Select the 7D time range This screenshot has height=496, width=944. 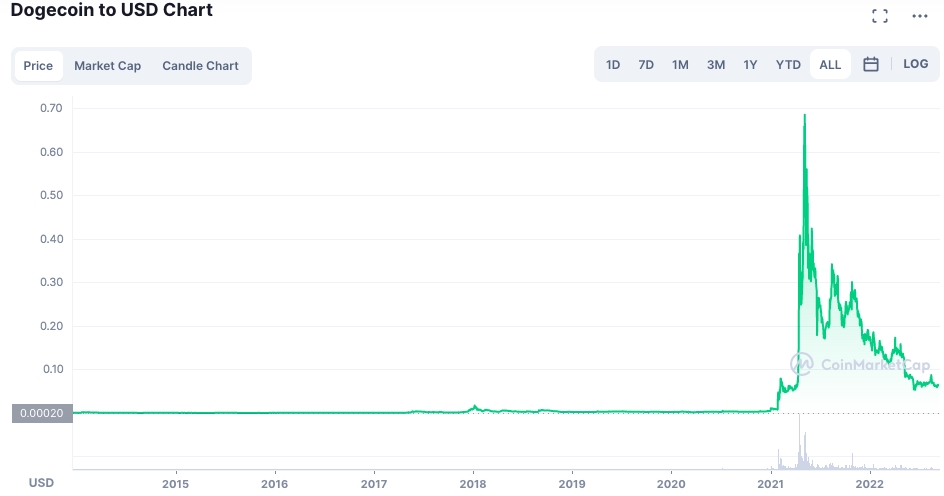click(646, 64)
